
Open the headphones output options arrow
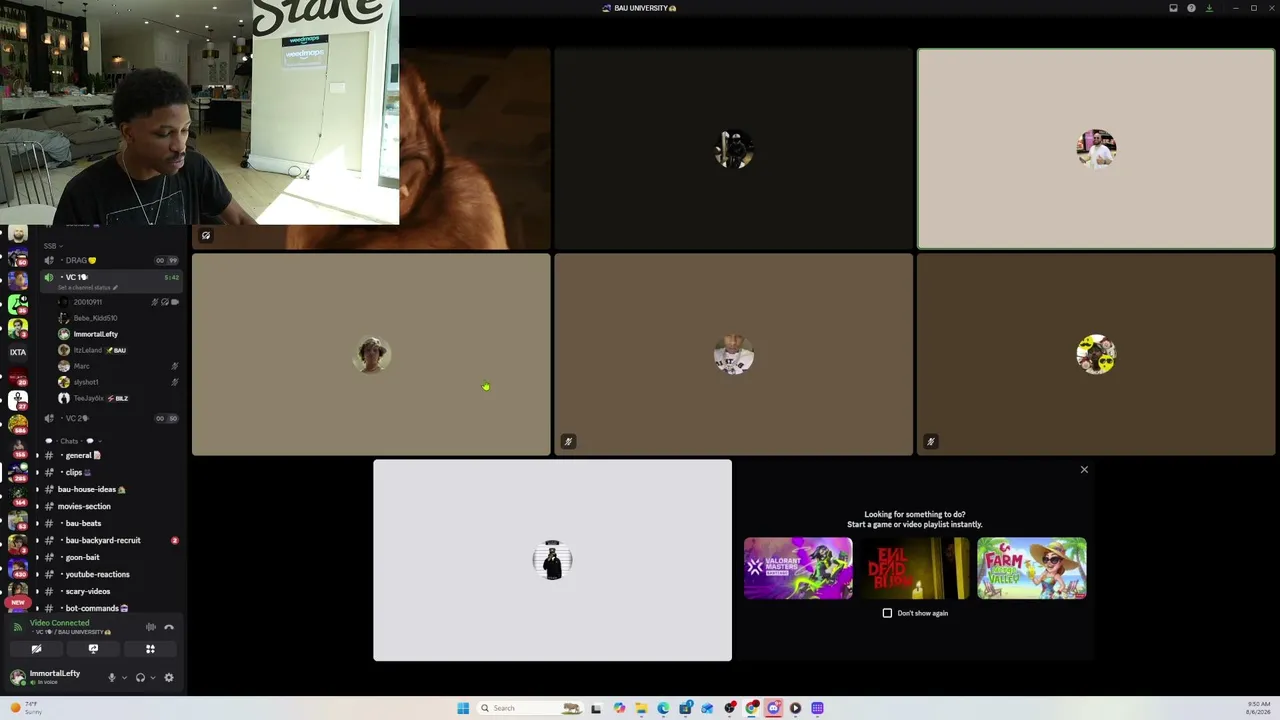152,678
